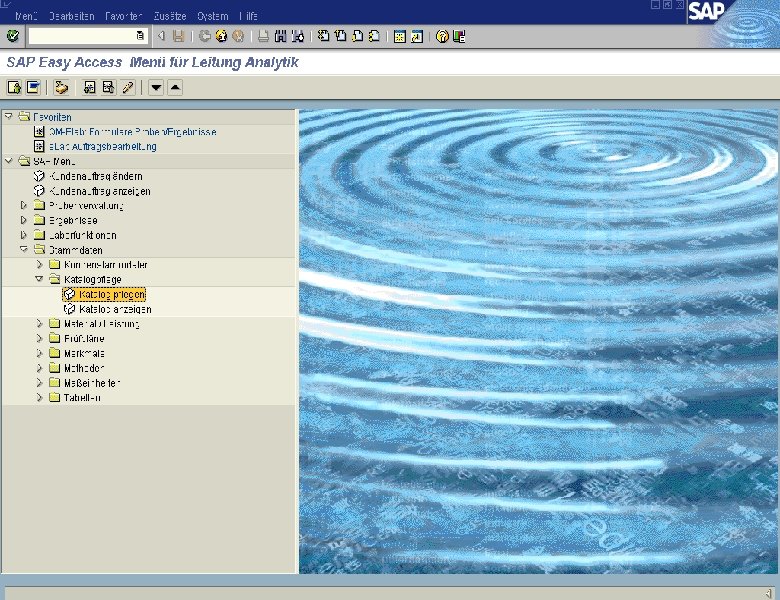Click the First Page icon
Screen dimensions: 780x600
[x=323, y=36]
